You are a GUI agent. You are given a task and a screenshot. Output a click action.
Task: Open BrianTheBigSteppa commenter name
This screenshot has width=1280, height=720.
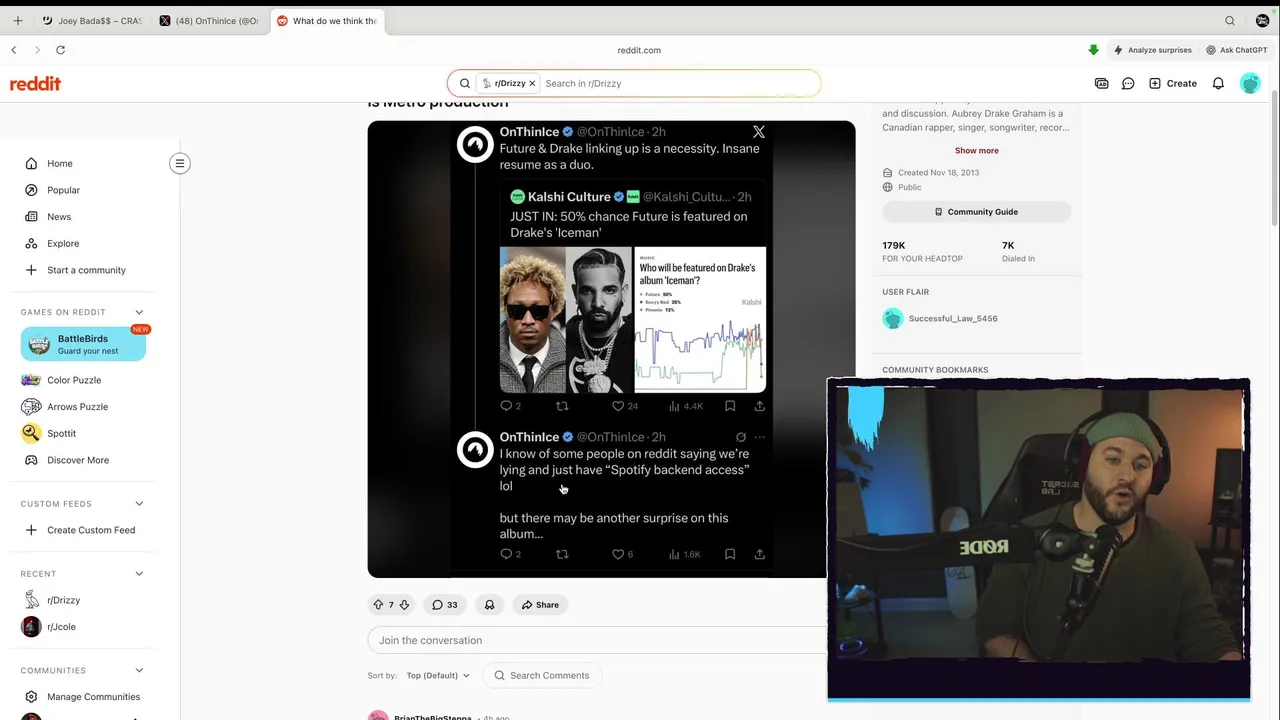[x=432, y=717]
